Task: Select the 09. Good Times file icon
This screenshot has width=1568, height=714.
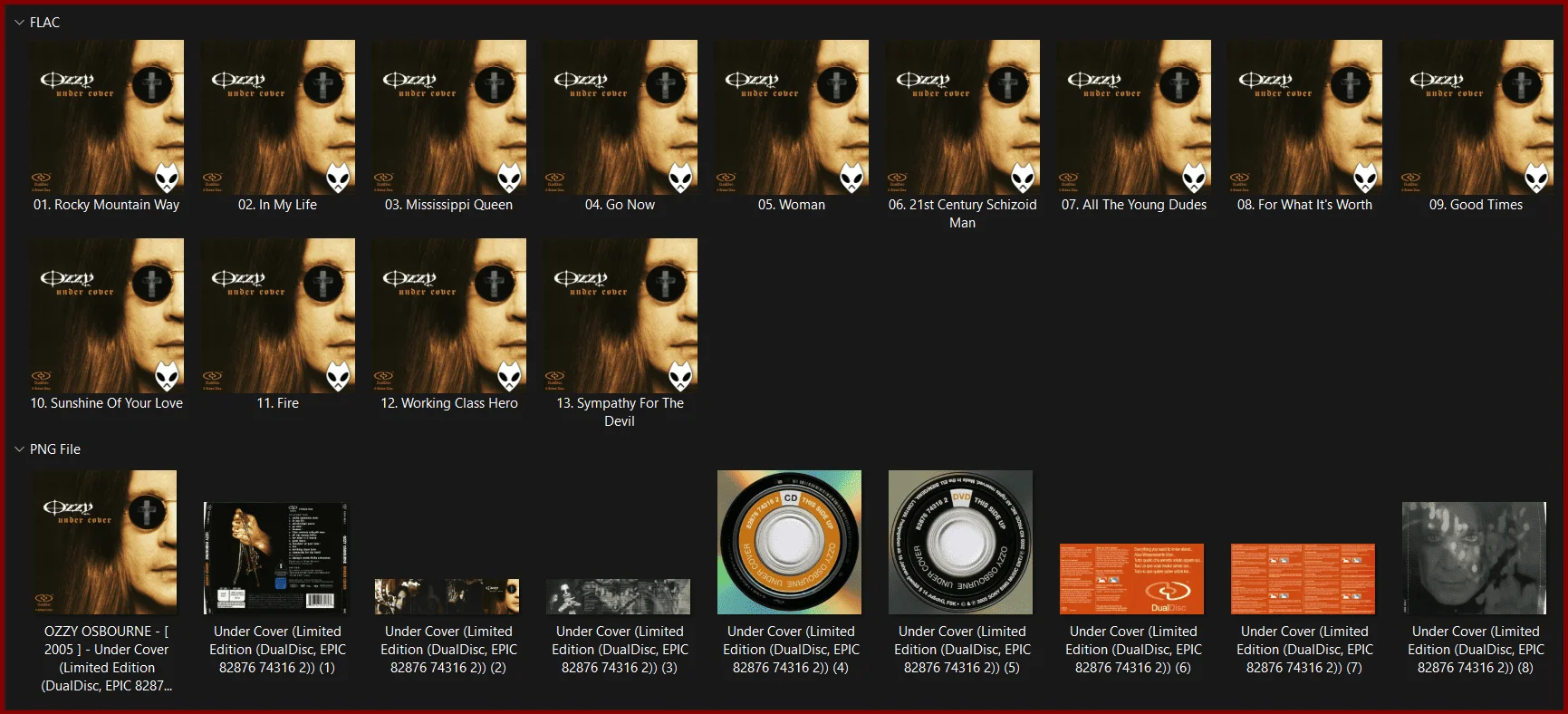Action: pos(1477,117)
